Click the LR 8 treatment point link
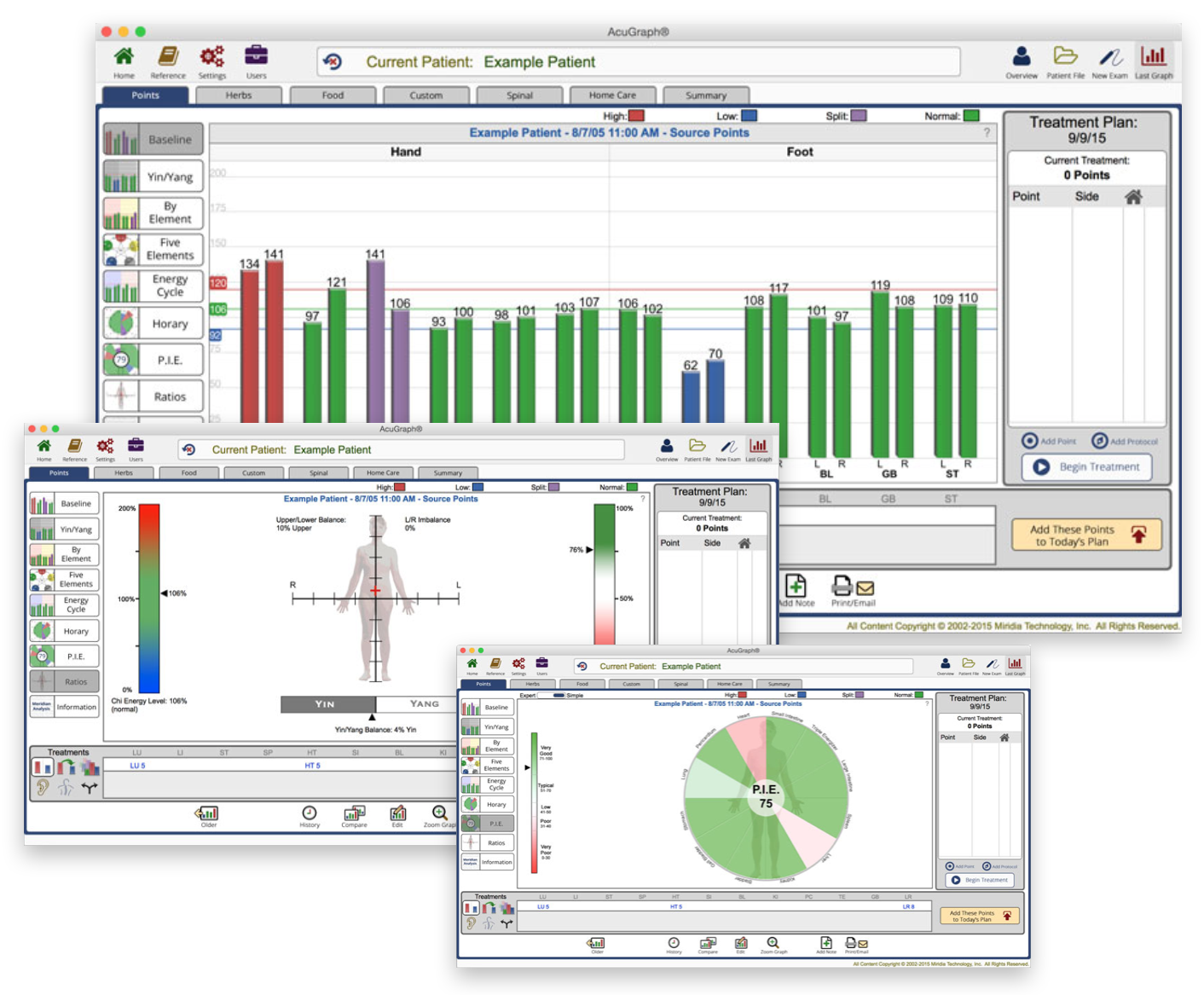This screenshot has height=995, width=1204. pos(908,906)
